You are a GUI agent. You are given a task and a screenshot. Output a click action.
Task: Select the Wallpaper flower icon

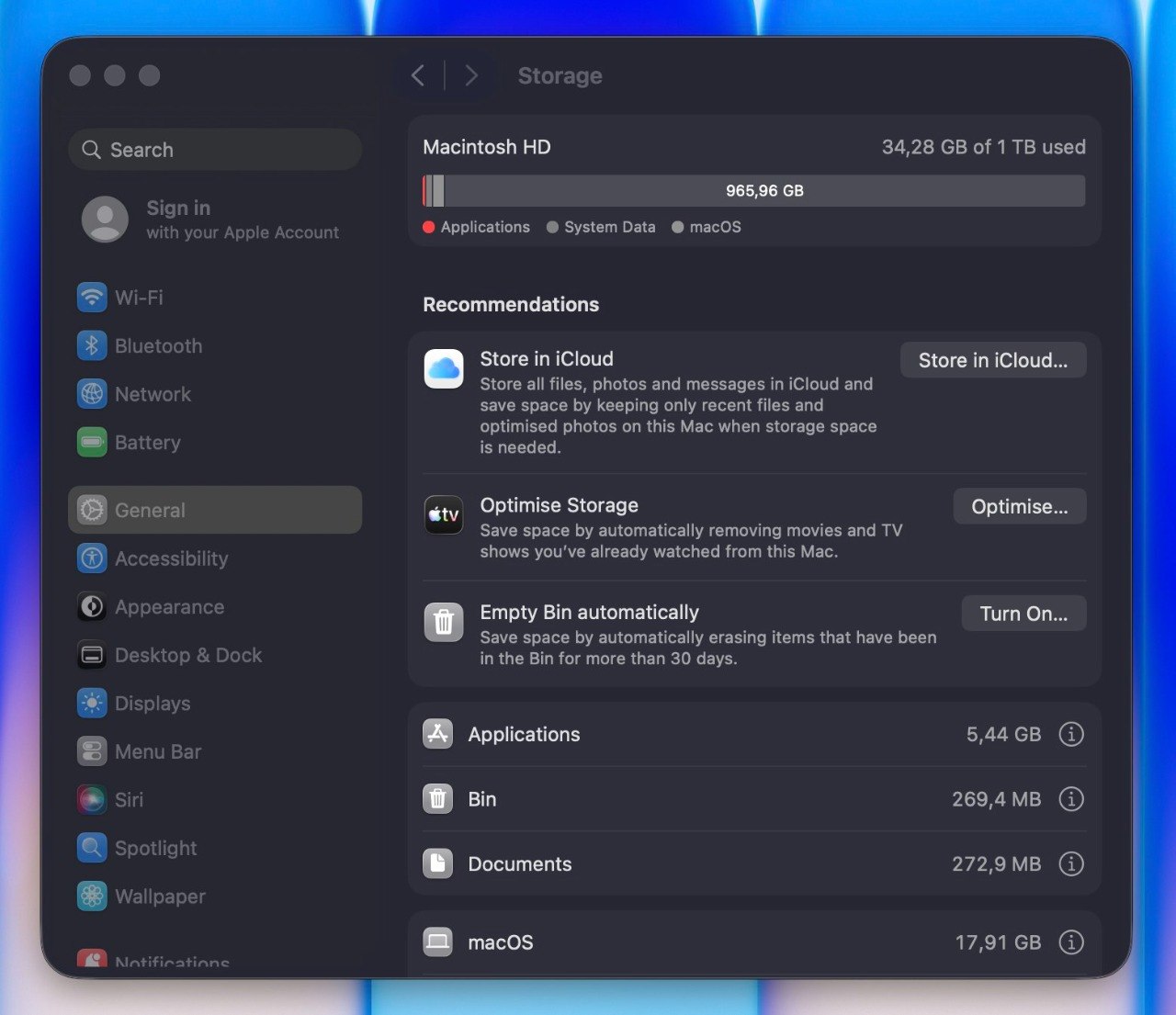click(x=92, y=896)
